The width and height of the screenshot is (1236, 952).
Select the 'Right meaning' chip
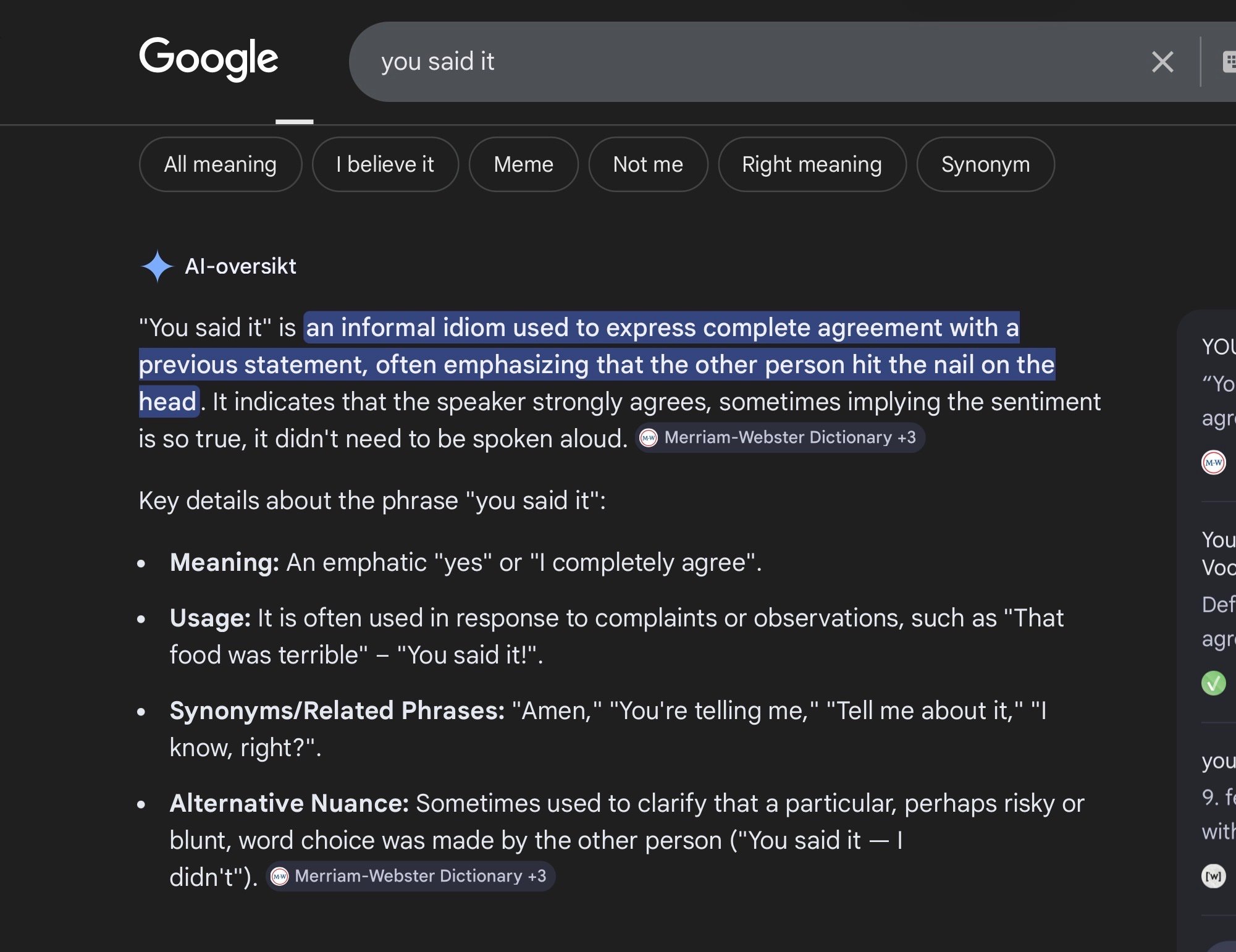[x=812, y=164]
